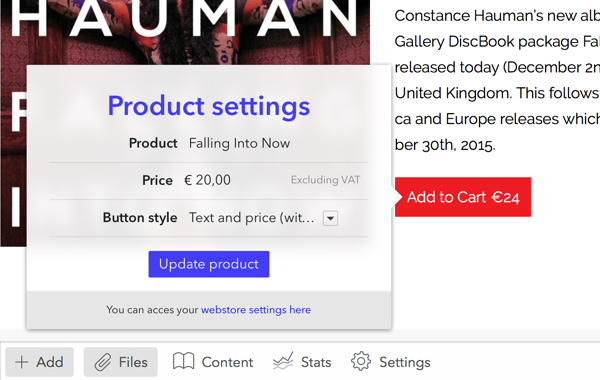Open the Add toolbar button label

coord(50,362)
